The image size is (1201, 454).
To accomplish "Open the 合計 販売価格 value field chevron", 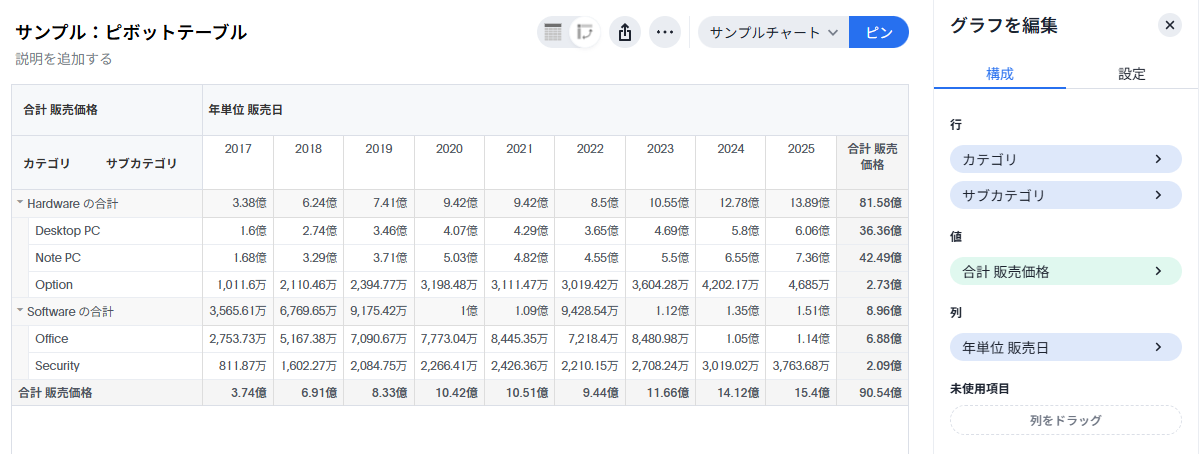I will point(1158,271).
